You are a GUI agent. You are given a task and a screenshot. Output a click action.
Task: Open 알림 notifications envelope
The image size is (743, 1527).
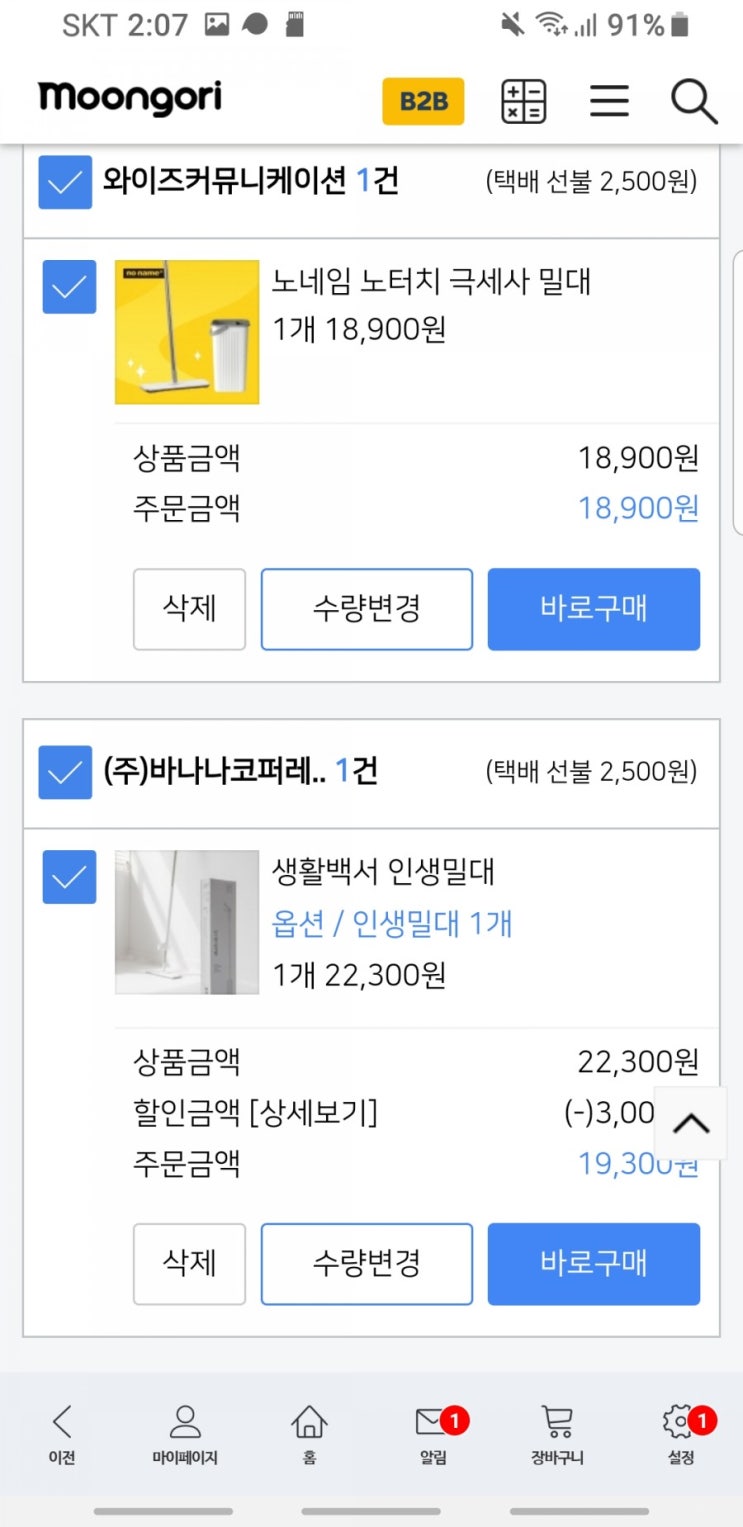click(433, 1433)
